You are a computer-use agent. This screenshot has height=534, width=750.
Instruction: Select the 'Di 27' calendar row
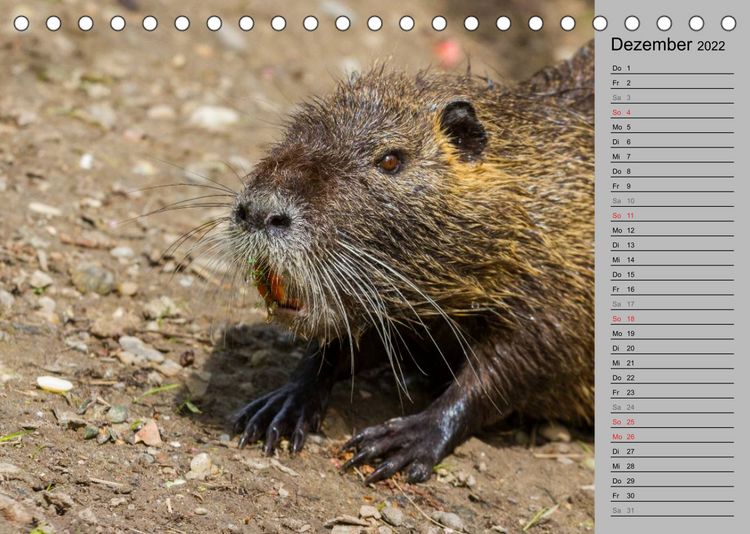tap(672, 451)
